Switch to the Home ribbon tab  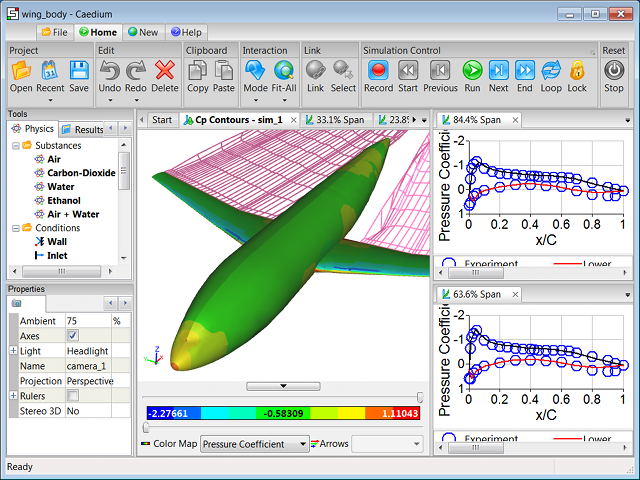98,32
